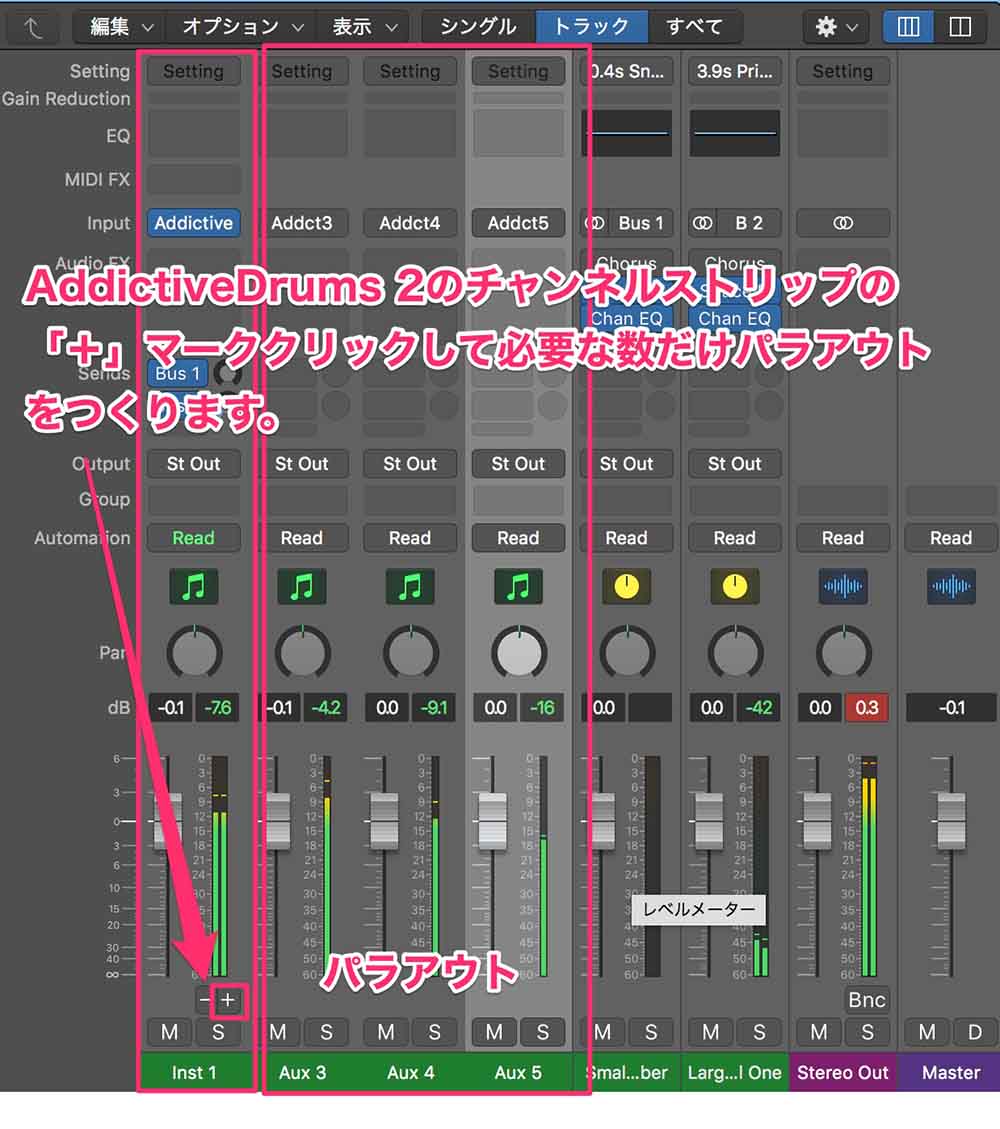The width and height of the screenshot is (1000, 1129).
Task: Click the Inst 1 green music note icon
Action: click(194, 587)
